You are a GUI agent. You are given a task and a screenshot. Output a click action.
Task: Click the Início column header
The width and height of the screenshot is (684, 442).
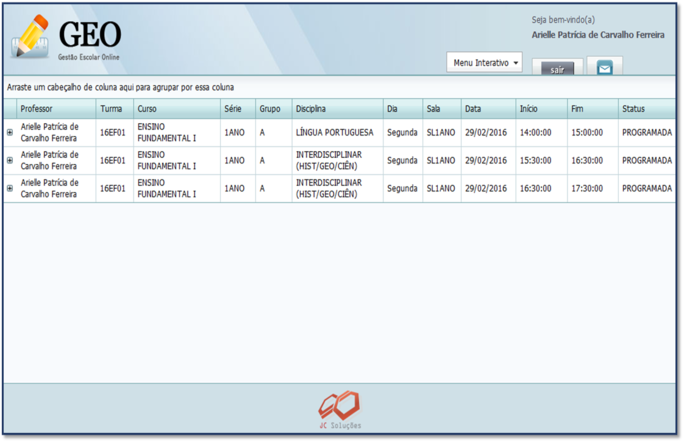pos(542,109)
